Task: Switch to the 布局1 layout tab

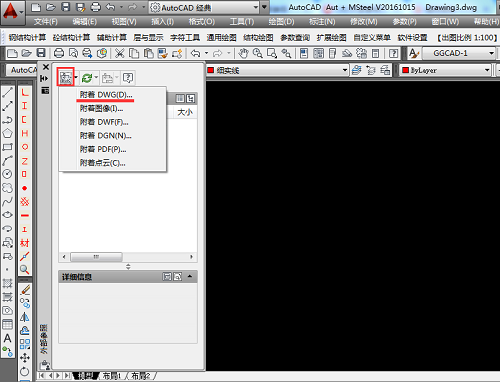Action: pyautogui.click(x=111, y=376)
